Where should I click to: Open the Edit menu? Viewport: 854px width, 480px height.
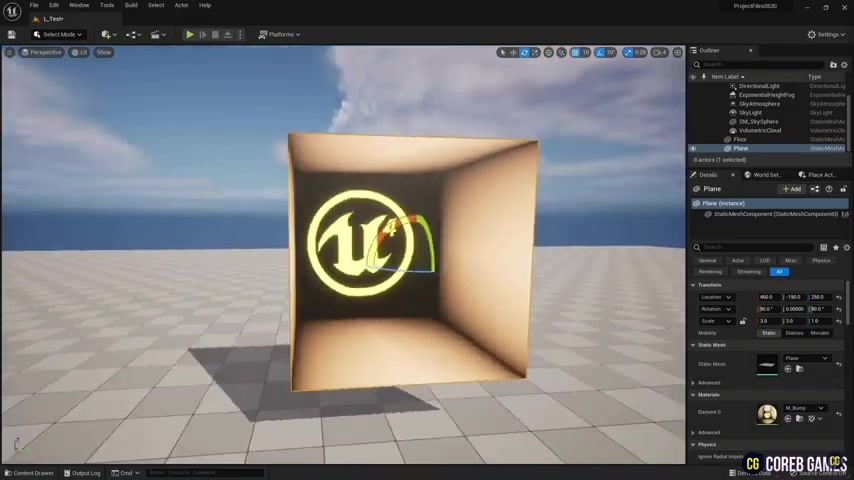[x=54, y=5]
